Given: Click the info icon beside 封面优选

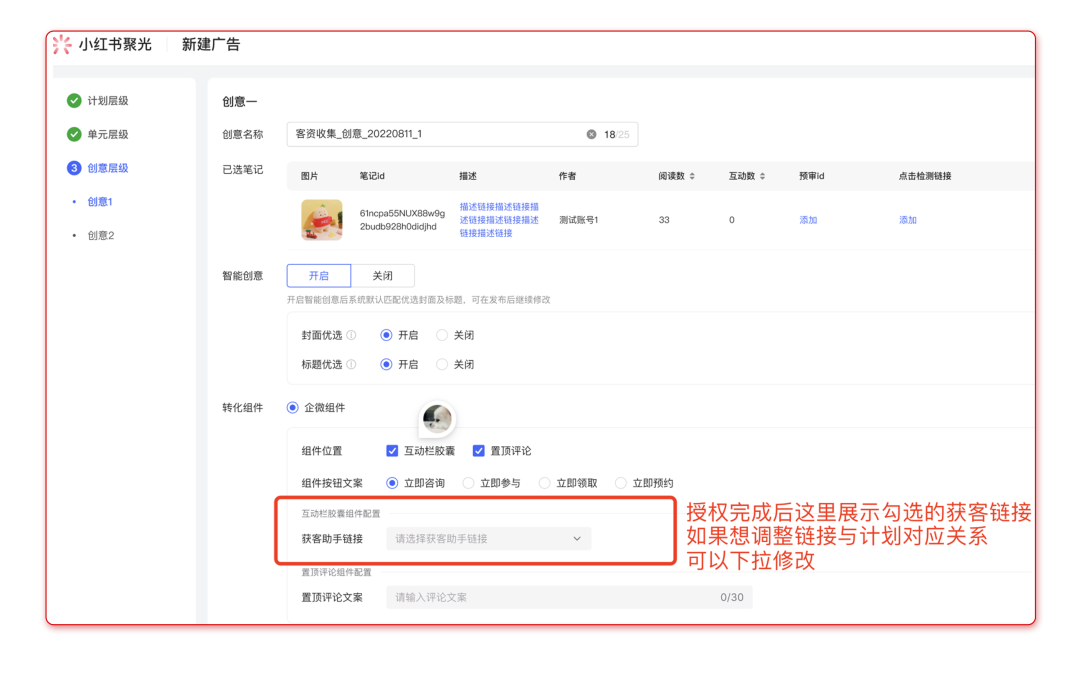Looking at the screenshot, I should click(351, 336).
